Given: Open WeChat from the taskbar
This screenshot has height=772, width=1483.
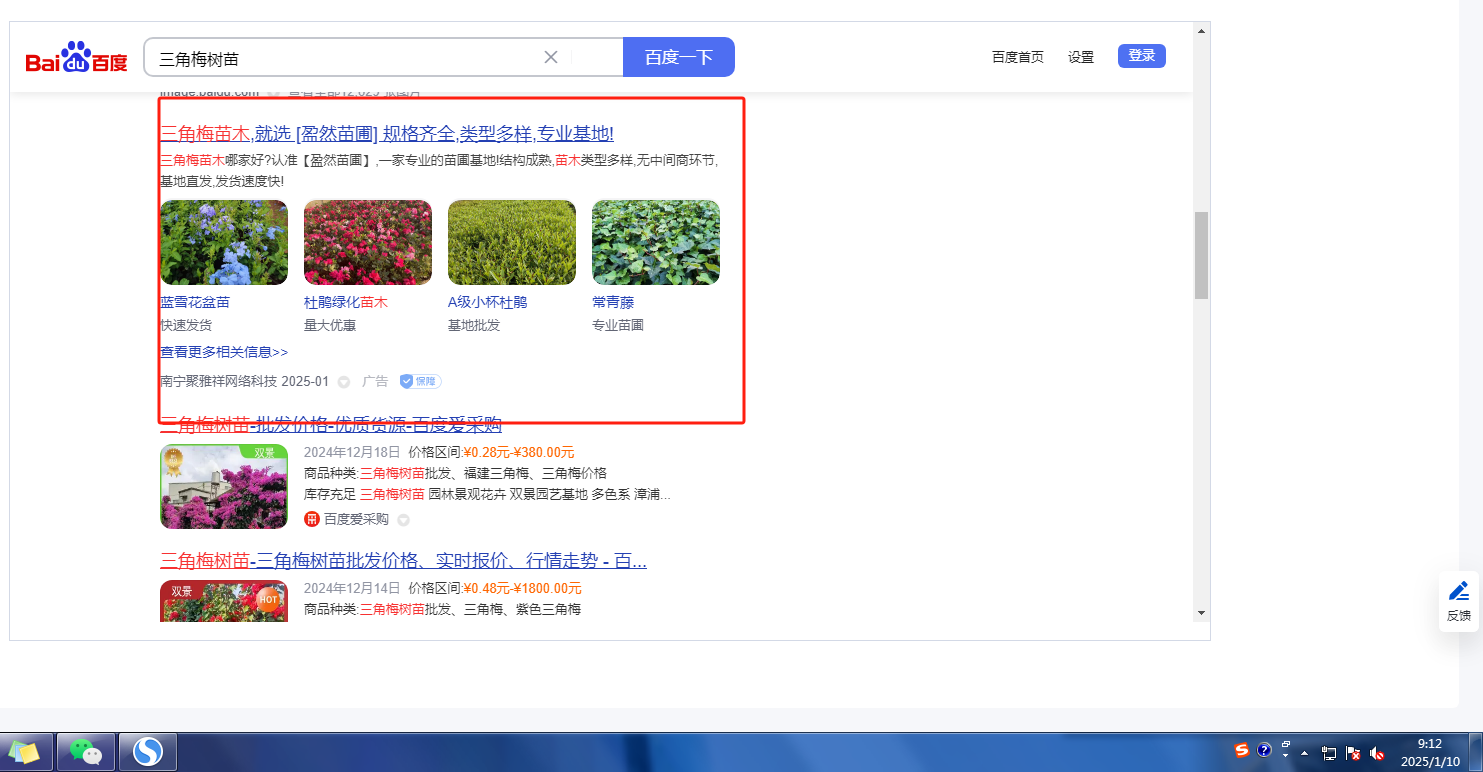Looking at the screenshot, I should click(x=87, y=751).
